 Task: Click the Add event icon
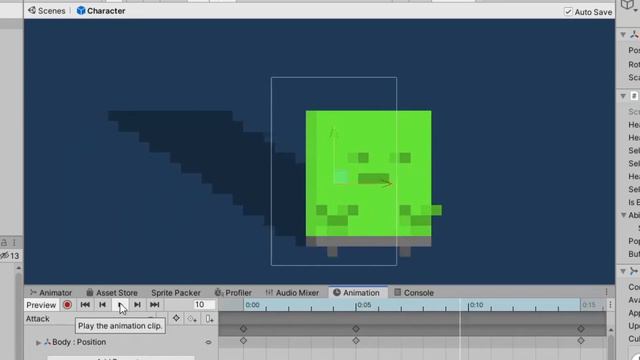click(x=209, y=318)
